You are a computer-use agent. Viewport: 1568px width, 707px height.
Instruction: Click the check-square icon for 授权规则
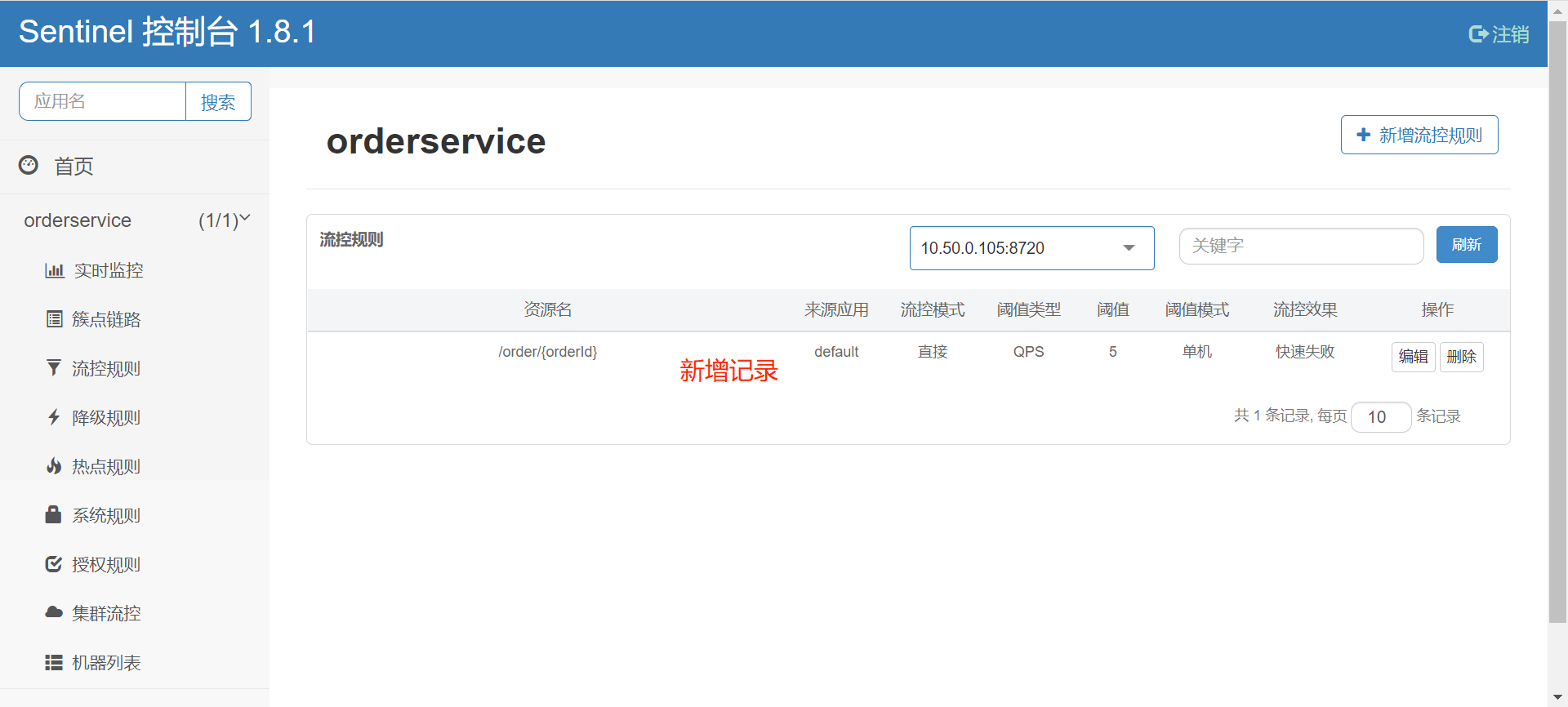coord(54,564)
